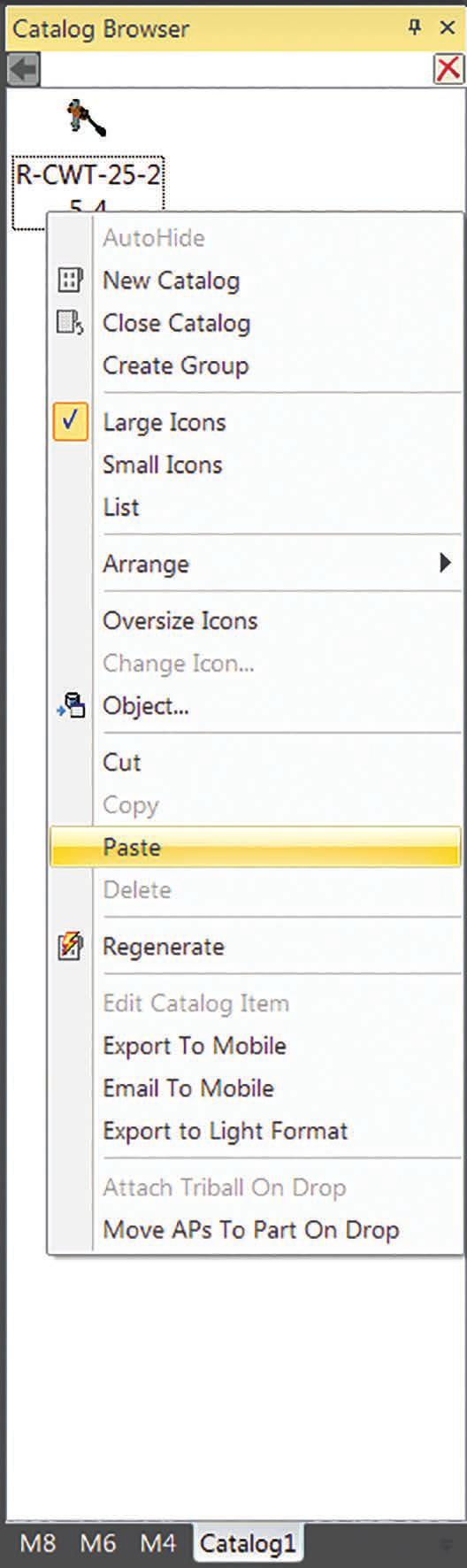Screen dimensions: 467x1568
Task: Click the red X icon in catalog toolbar
Action: point(448,69)
